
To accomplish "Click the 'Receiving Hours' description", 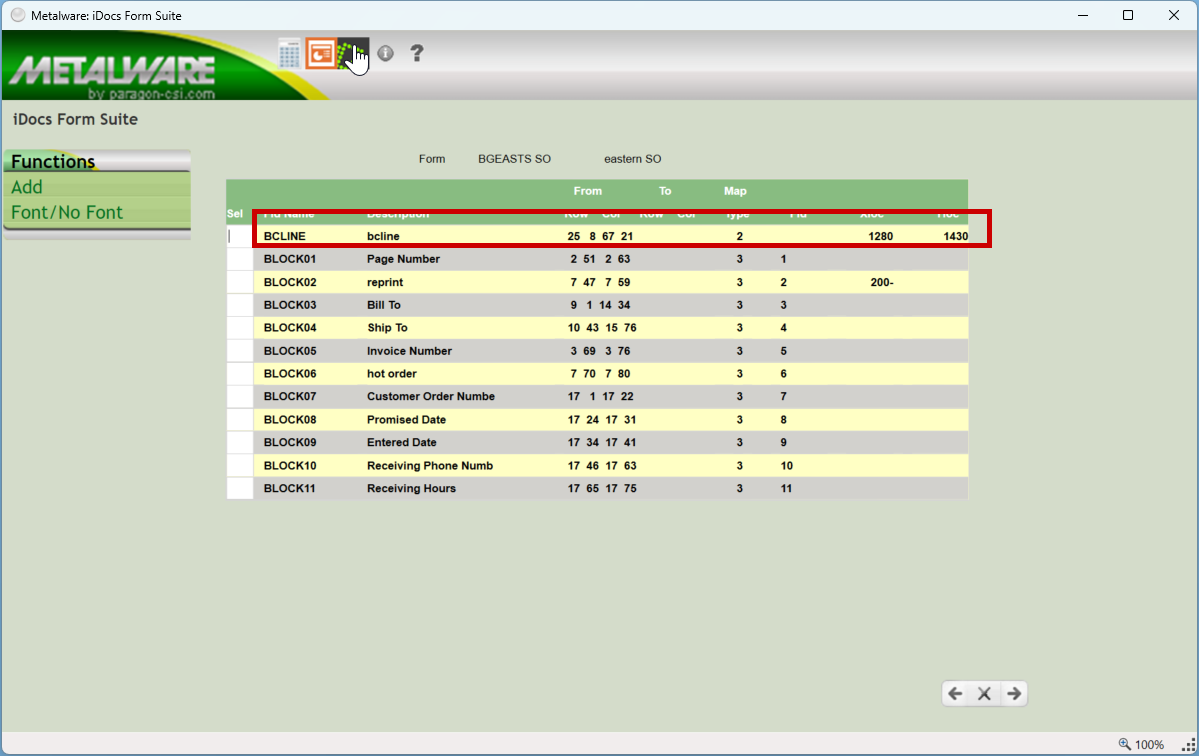I will click(411, 488).
